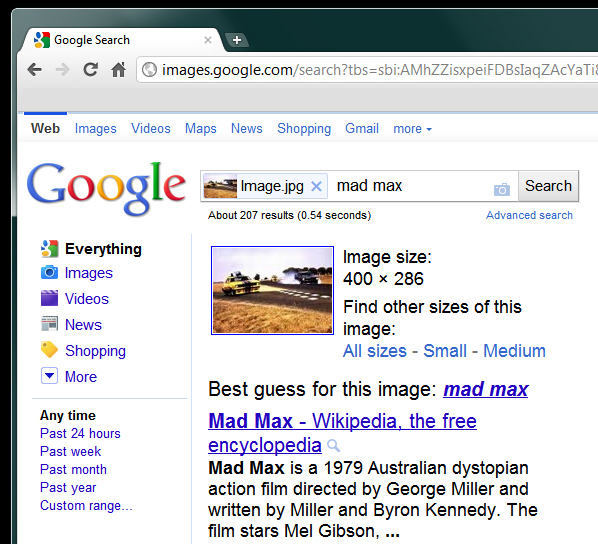This screenshot has width=598, height=544.
Task: Open Gmail in the Google top bar
Action: click(x=362, y=128)
